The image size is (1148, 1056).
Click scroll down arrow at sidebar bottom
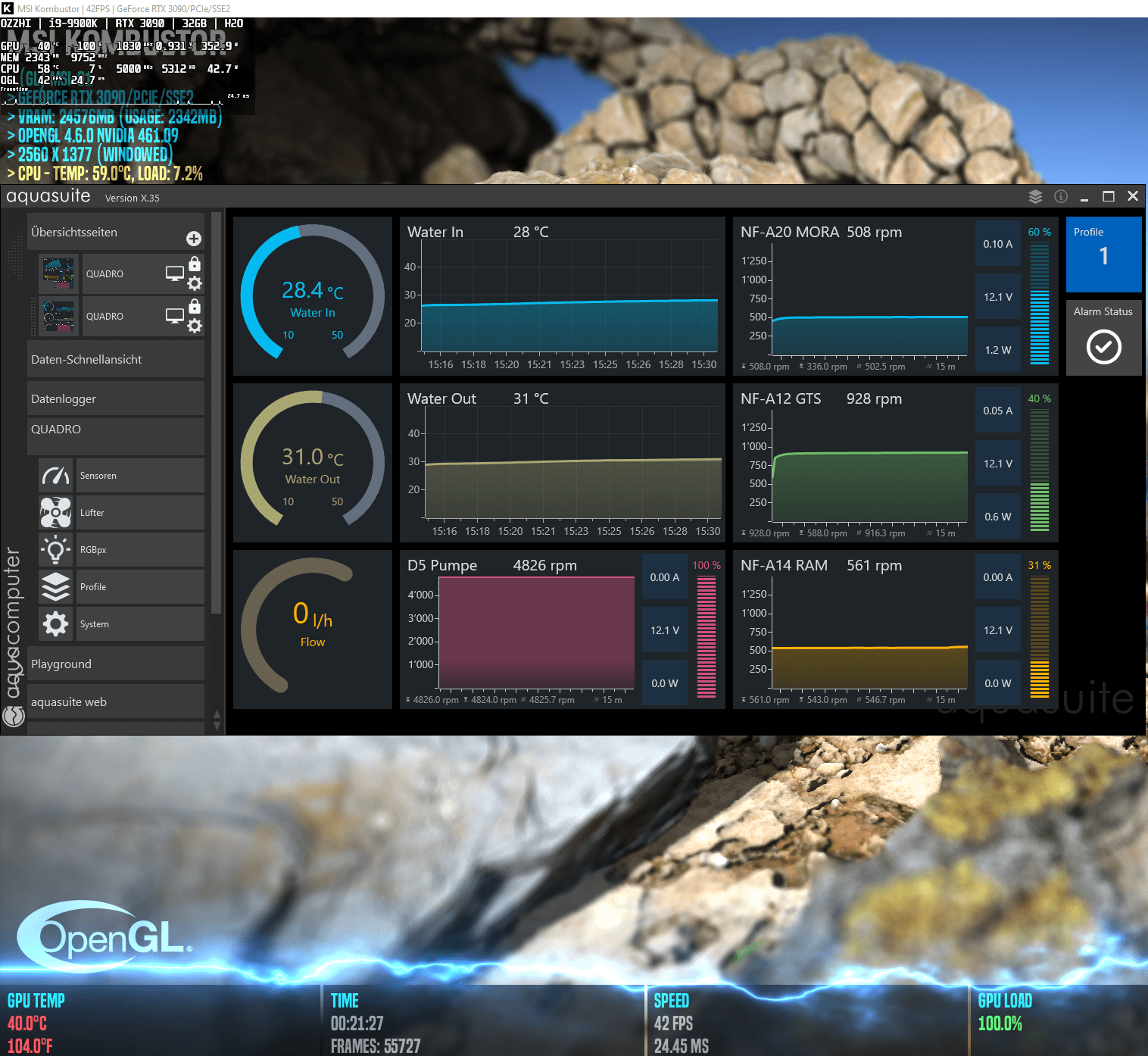[217, 726]
